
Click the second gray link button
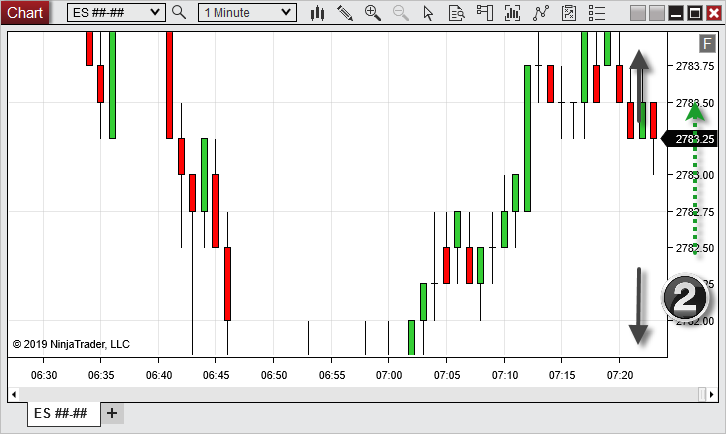657,13
